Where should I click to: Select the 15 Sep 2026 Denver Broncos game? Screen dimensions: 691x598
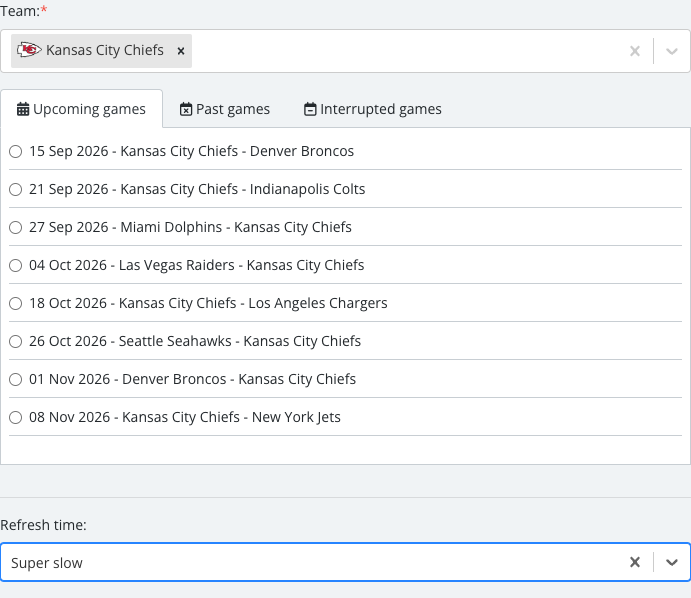click(x=16, y=152)
